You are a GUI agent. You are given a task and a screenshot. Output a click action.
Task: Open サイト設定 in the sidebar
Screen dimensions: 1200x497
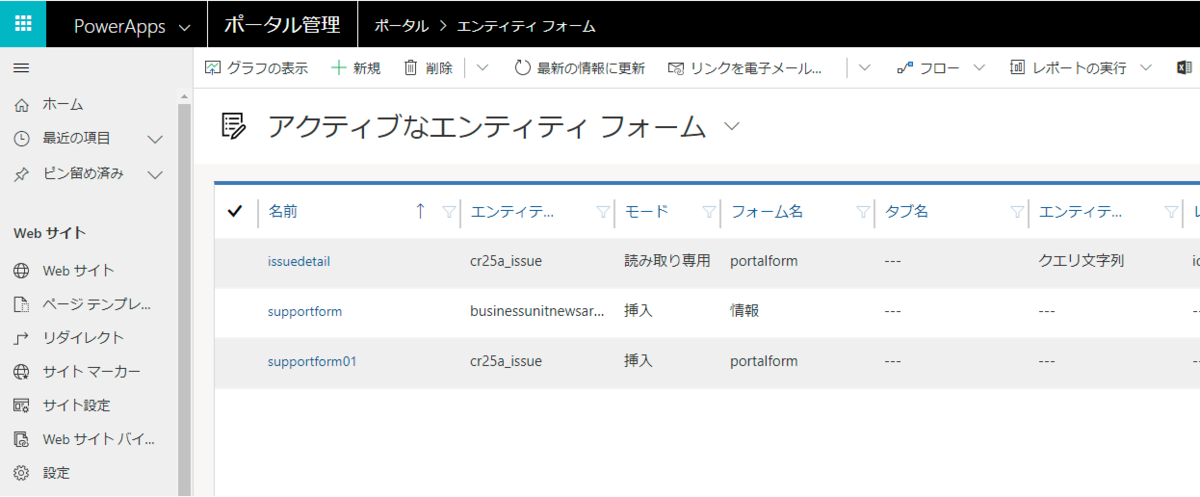[x=77, y=405]
